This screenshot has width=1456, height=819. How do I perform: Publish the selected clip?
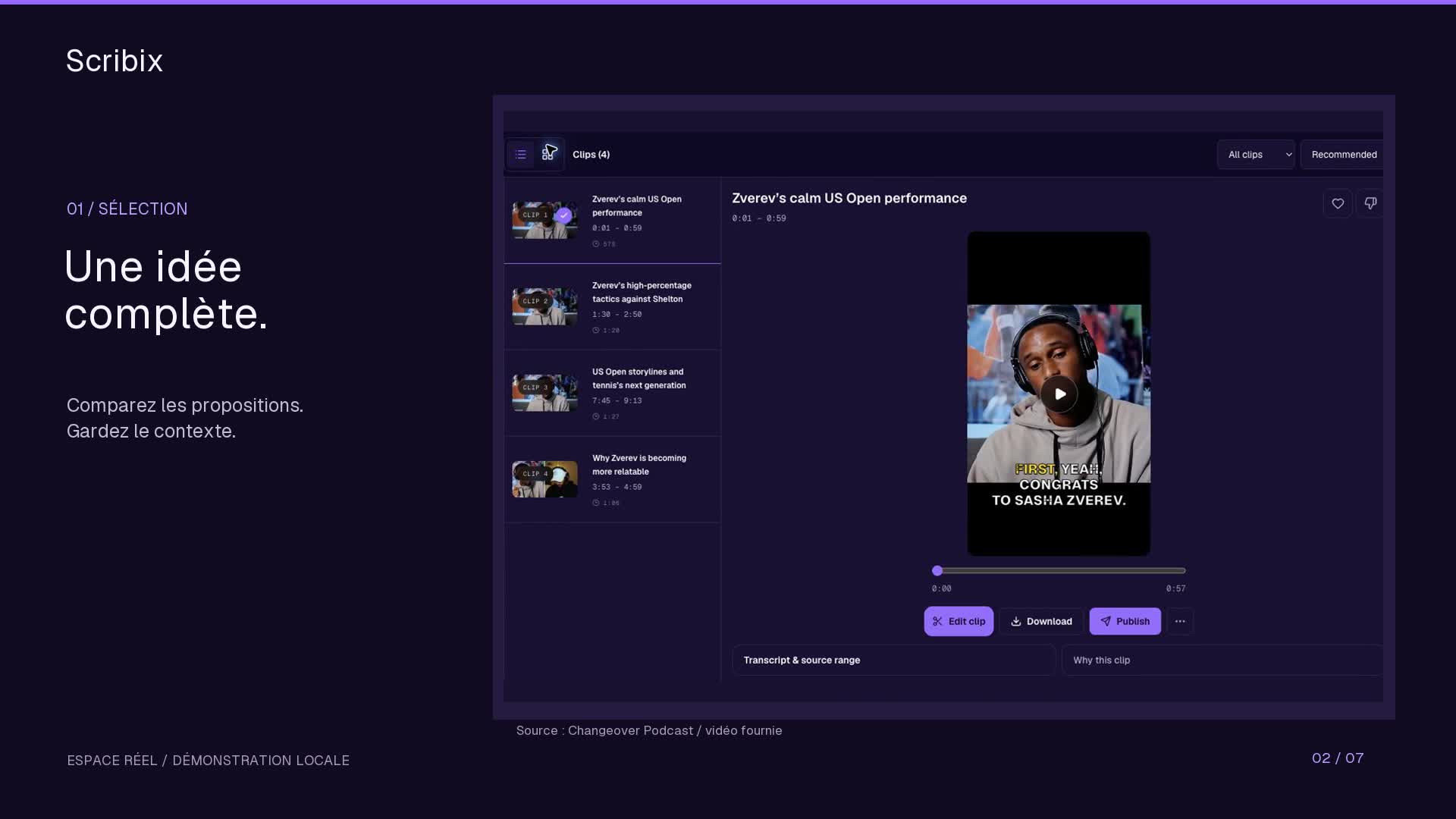pyautogui.click(x=1125, y=621)
